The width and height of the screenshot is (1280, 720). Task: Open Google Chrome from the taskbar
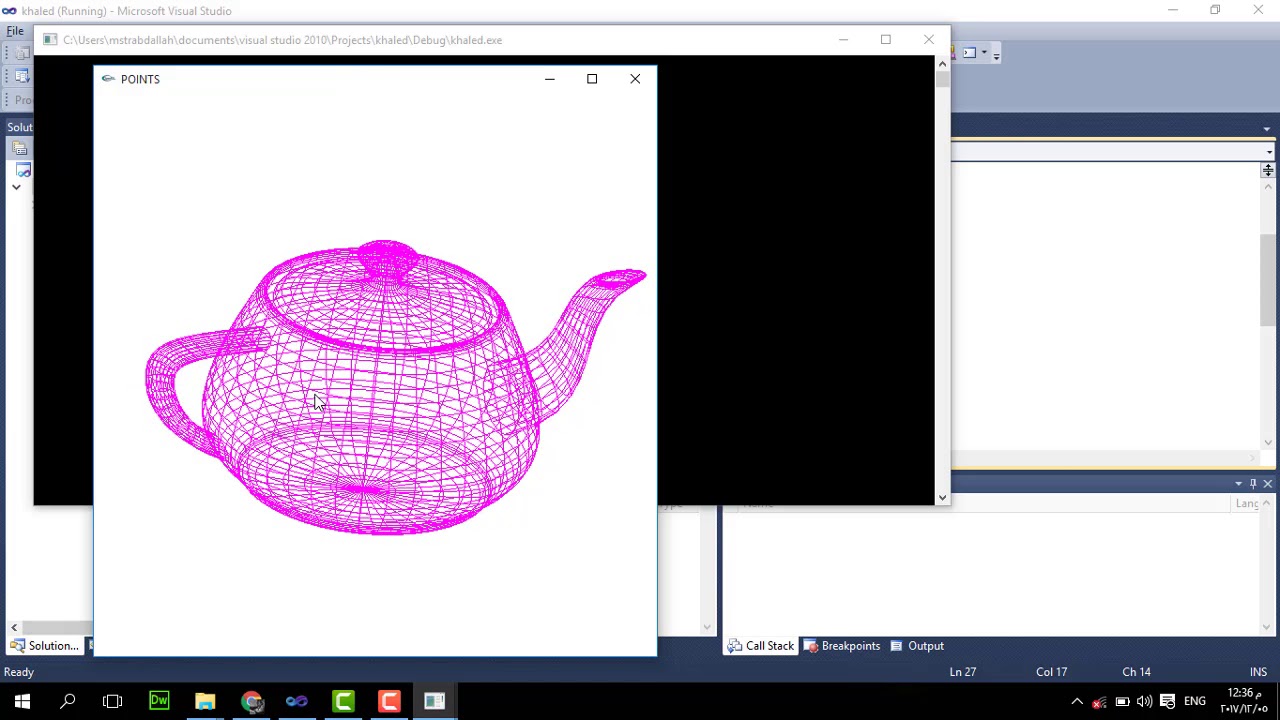(251, 701)
